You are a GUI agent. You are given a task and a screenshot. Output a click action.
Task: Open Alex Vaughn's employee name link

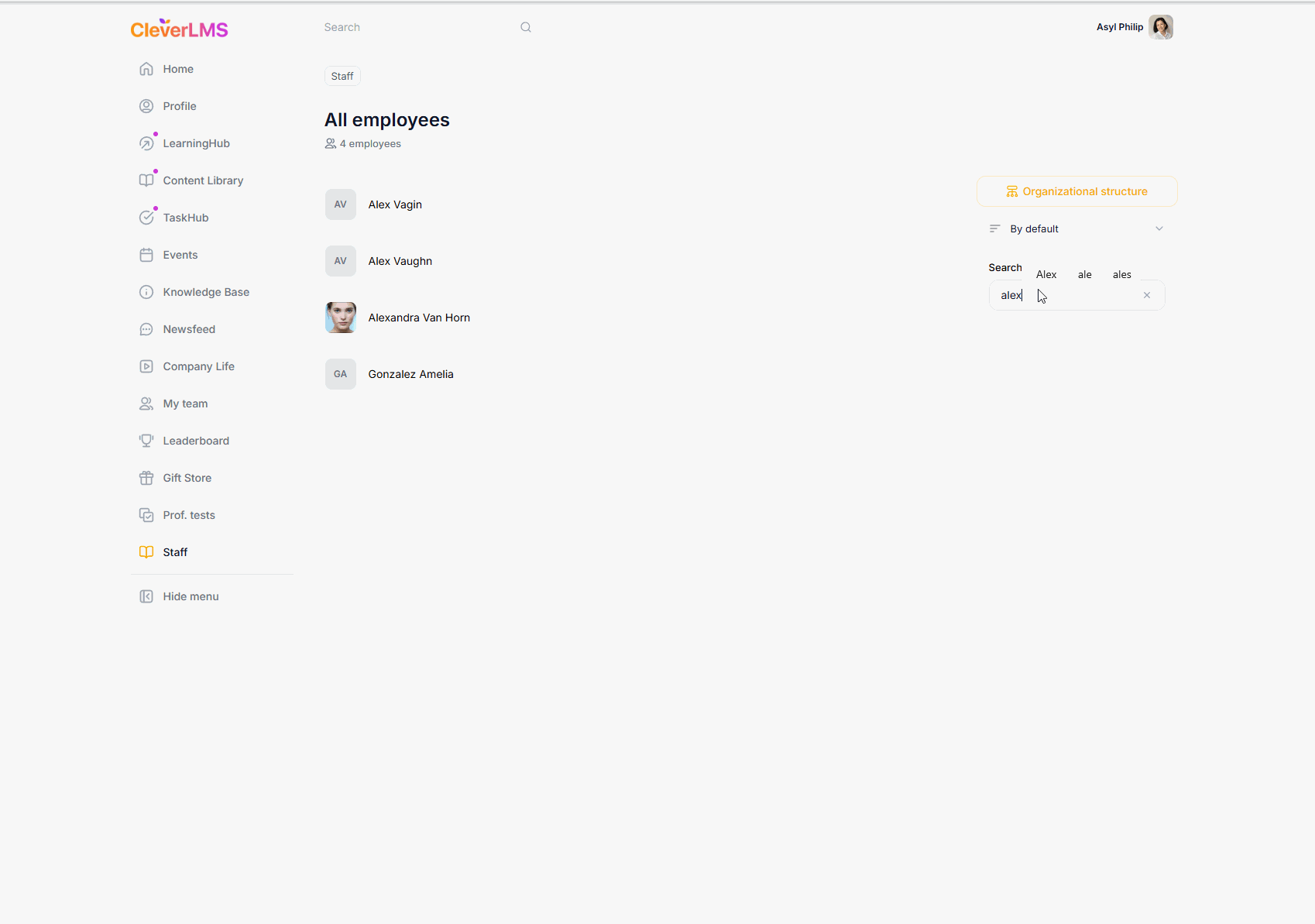[400, 261]
